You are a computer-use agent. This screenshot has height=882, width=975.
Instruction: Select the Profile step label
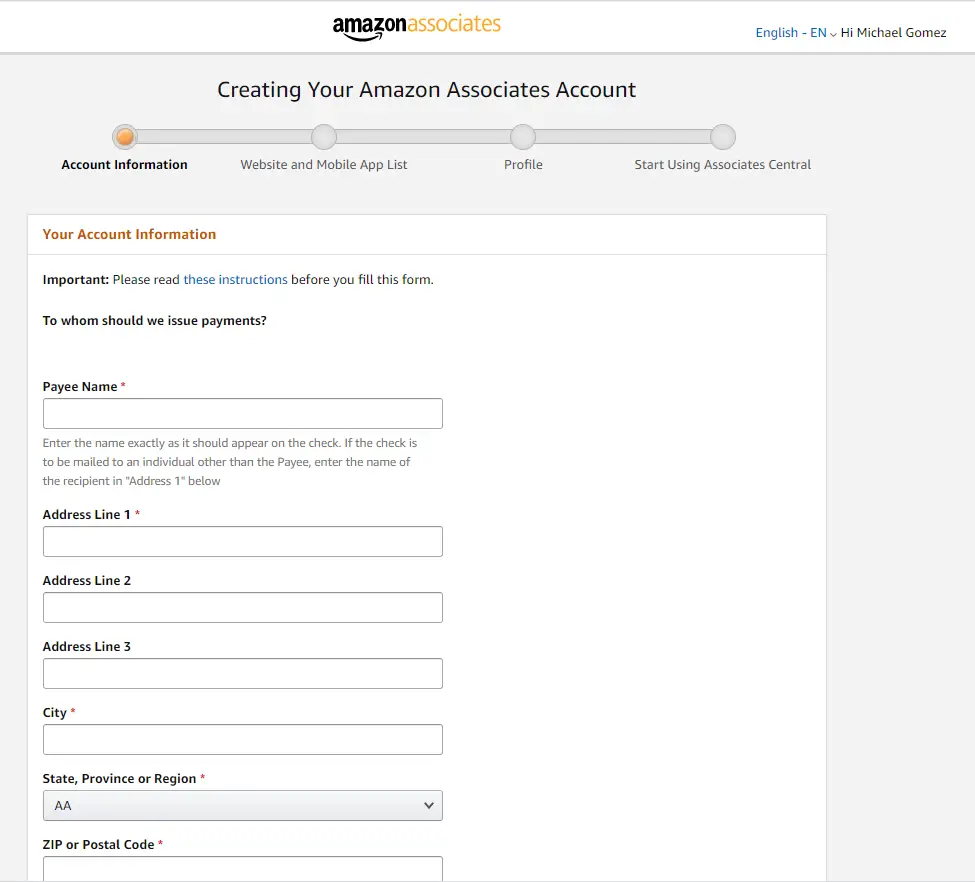point(523,164)
